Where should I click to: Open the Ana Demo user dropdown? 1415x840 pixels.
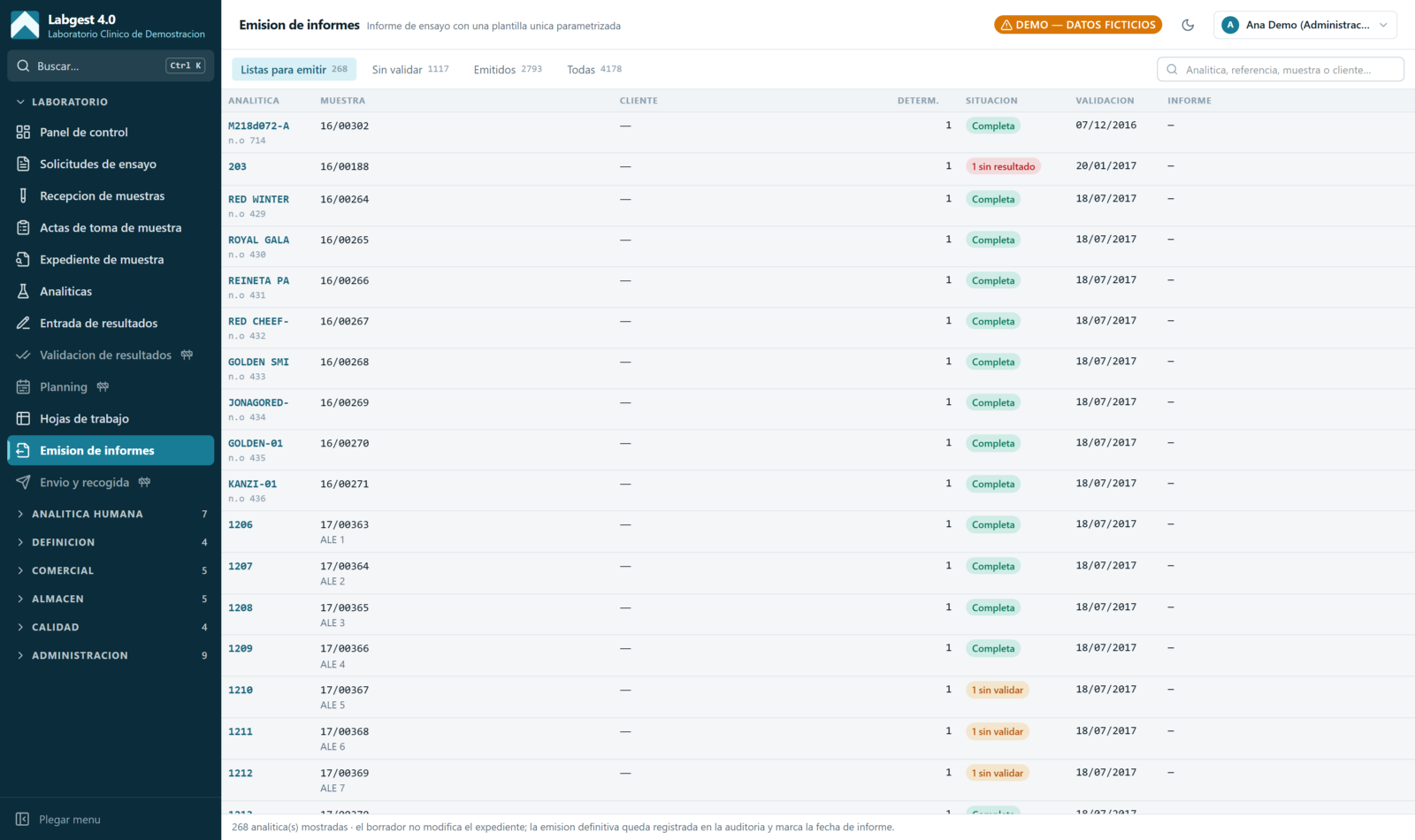(x=1305, y=25)
